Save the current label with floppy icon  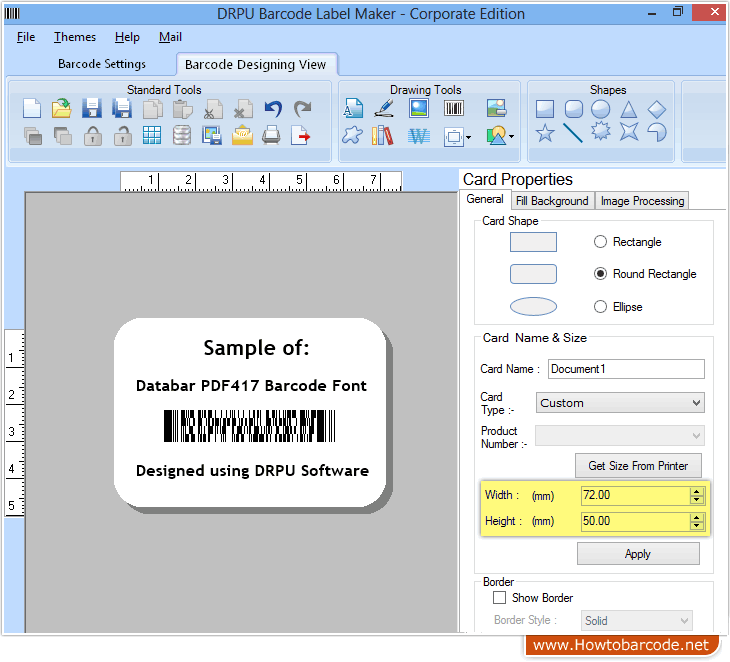(92, 108)
